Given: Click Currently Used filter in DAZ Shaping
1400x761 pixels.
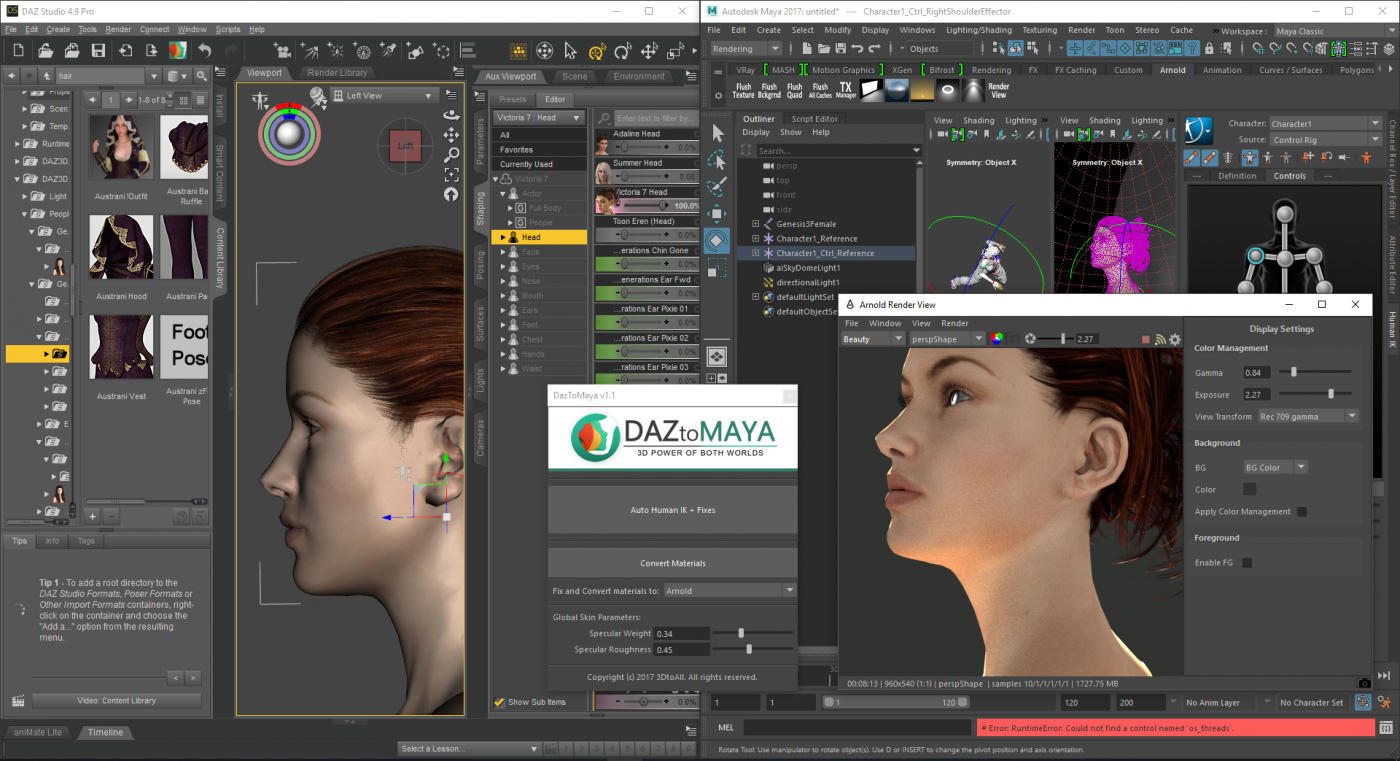Looking at the screenshot, I should [541, 164].
